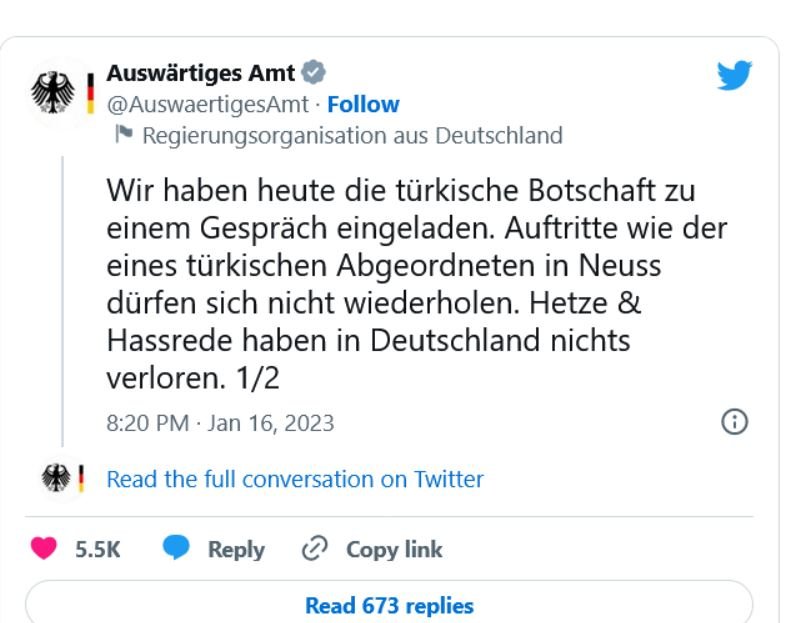Click the chain link copy icon
This screenshot has width=788, height=623.
click(x=313, y=549)
